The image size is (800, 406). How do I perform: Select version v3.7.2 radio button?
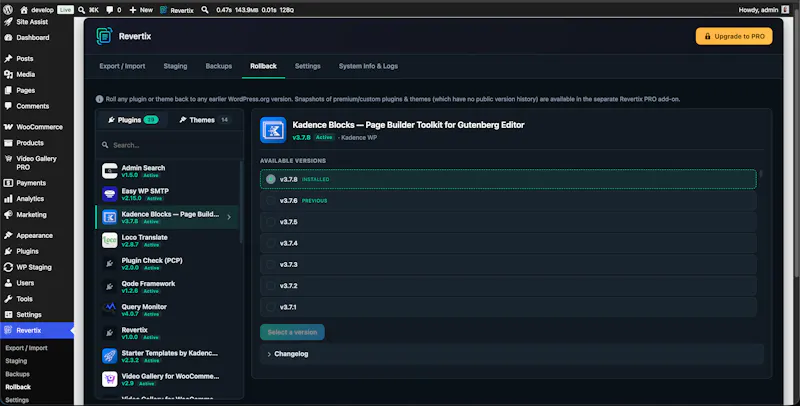pos(271,286)
